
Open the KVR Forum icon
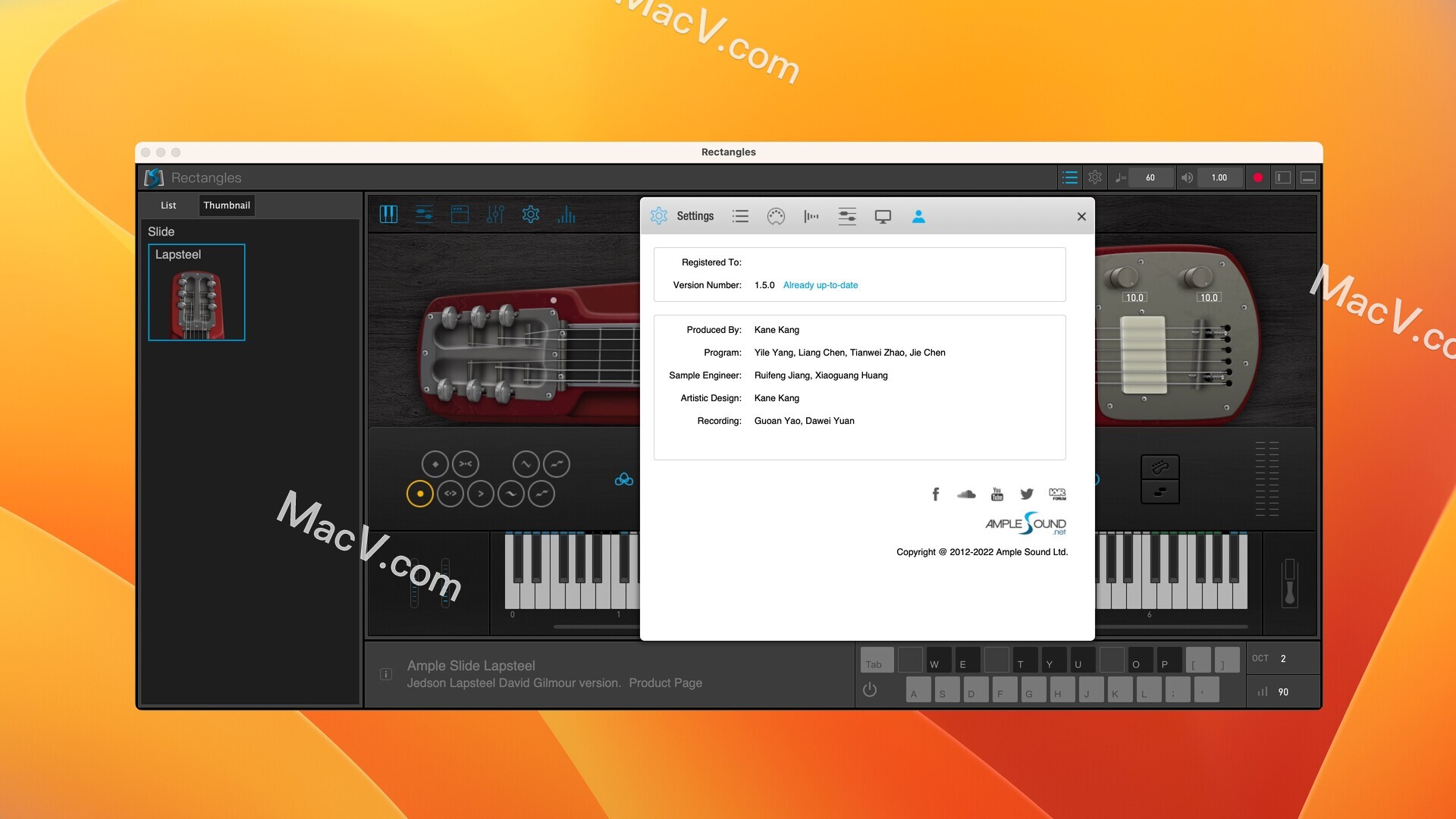coord(1058,494)
